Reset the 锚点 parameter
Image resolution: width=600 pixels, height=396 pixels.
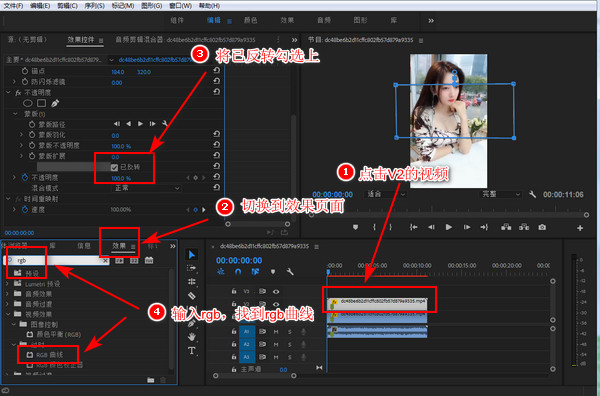tap(216, 70)
